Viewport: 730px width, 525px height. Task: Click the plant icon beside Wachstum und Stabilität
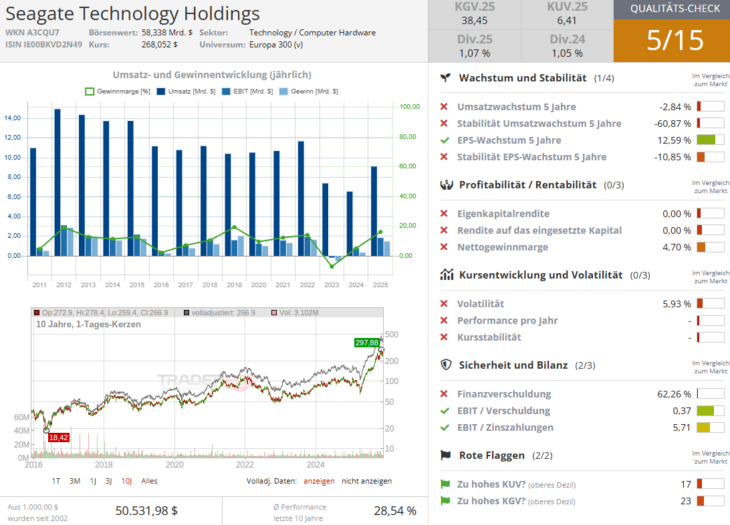[445, 77]
